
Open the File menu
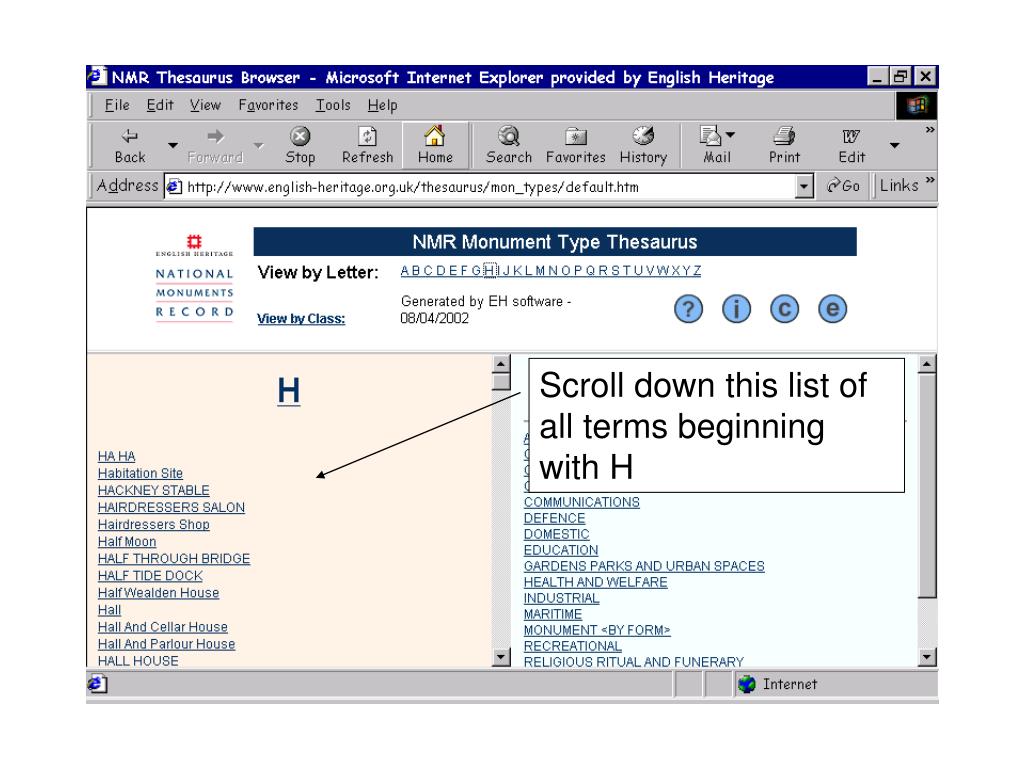[x=117, y=105]
